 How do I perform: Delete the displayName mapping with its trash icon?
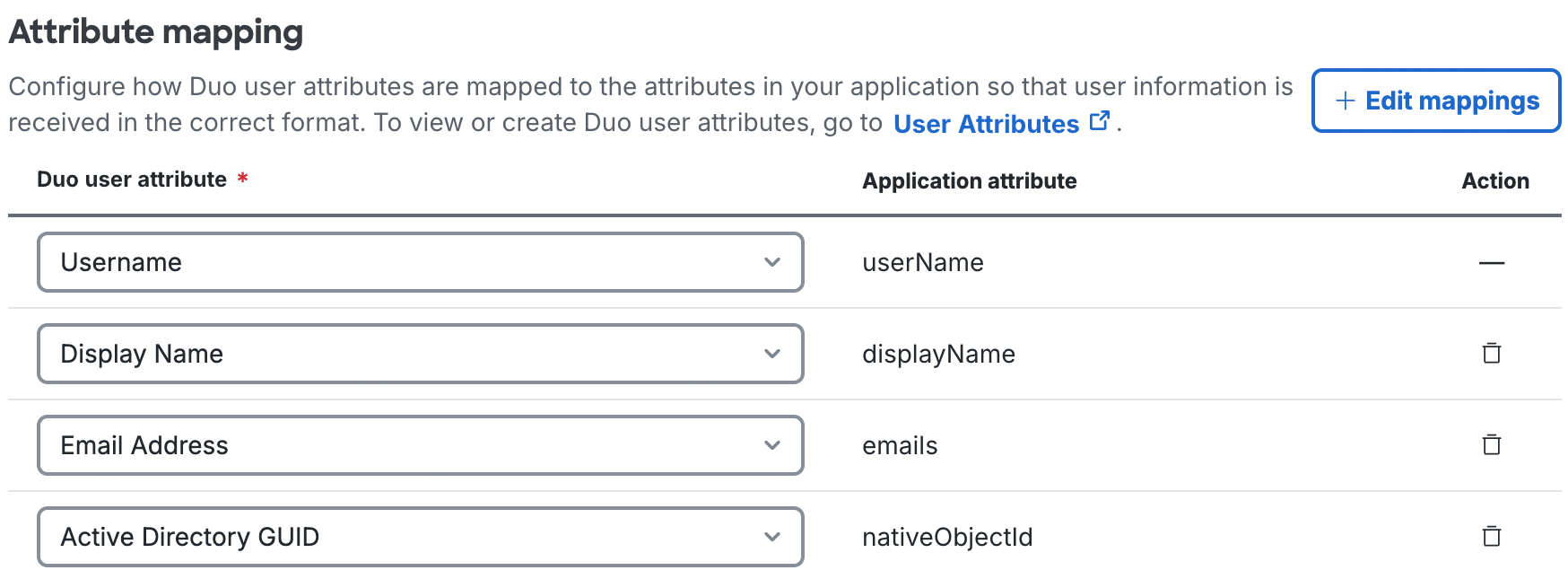1491,353
